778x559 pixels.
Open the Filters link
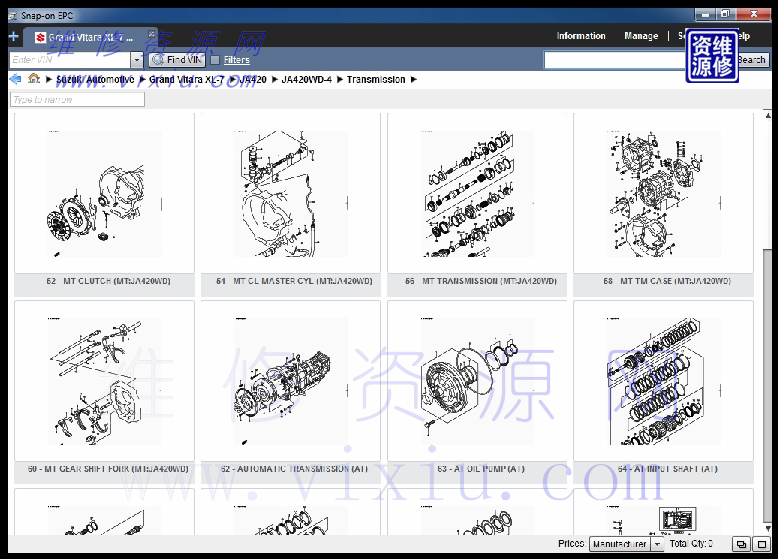point(237,60)
